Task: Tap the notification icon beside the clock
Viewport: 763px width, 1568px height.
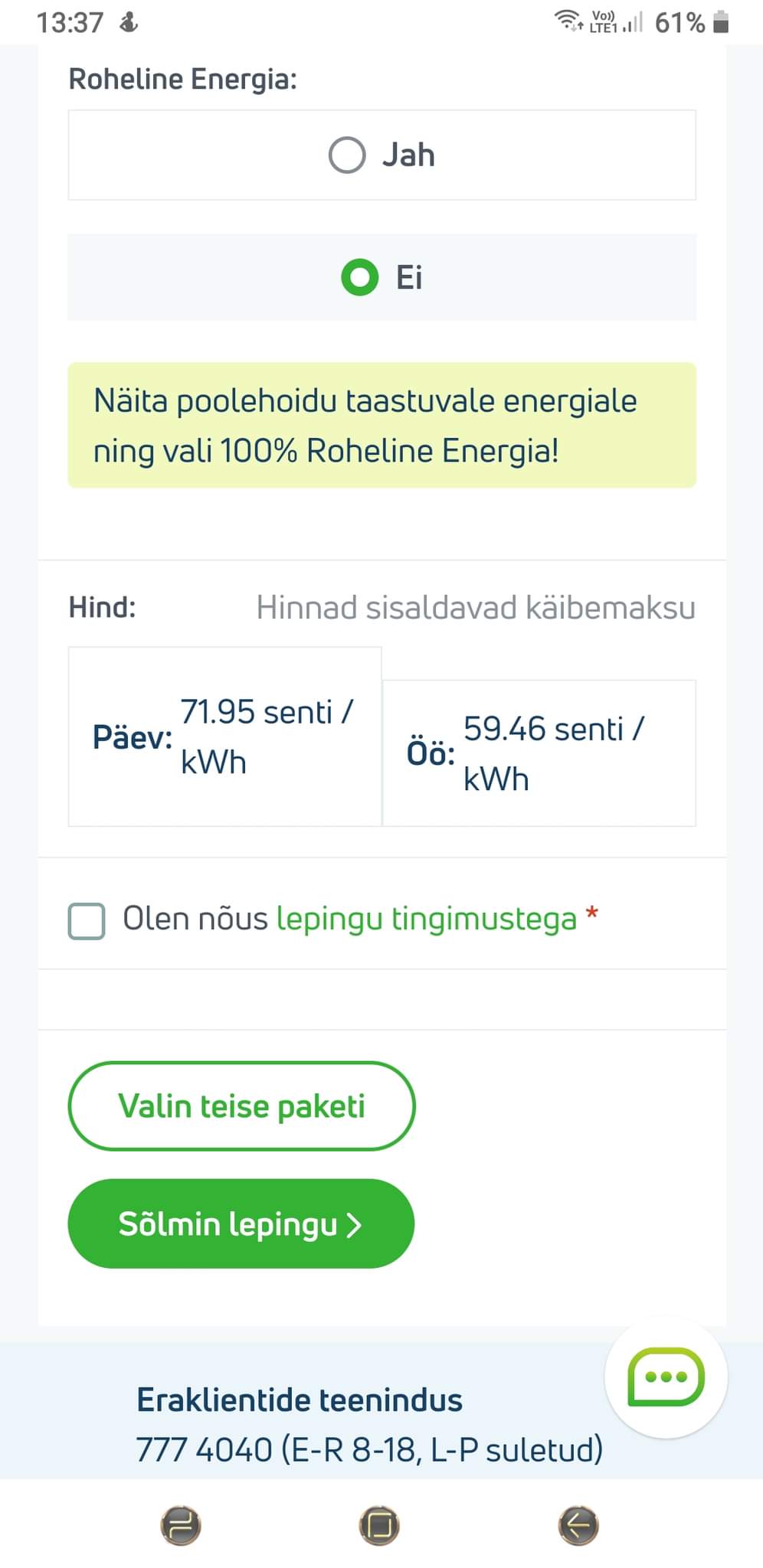Action: click(129, 22)
